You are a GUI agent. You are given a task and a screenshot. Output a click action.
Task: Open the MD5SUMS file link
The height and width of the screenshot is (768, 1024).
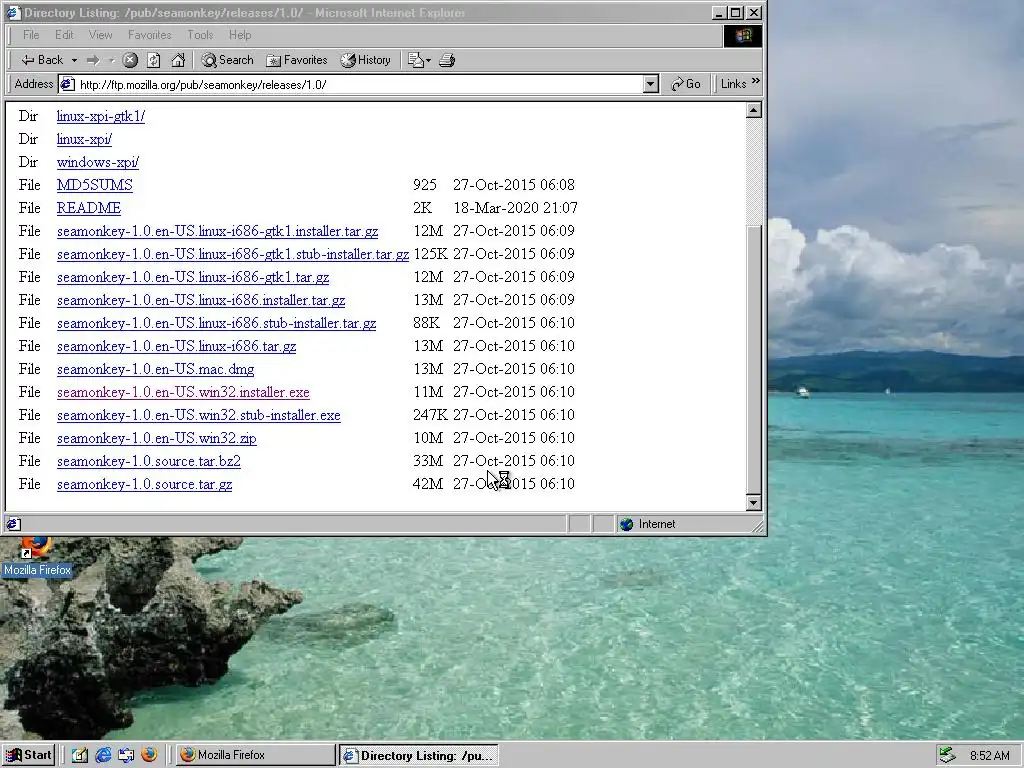(x=95, y=185)
